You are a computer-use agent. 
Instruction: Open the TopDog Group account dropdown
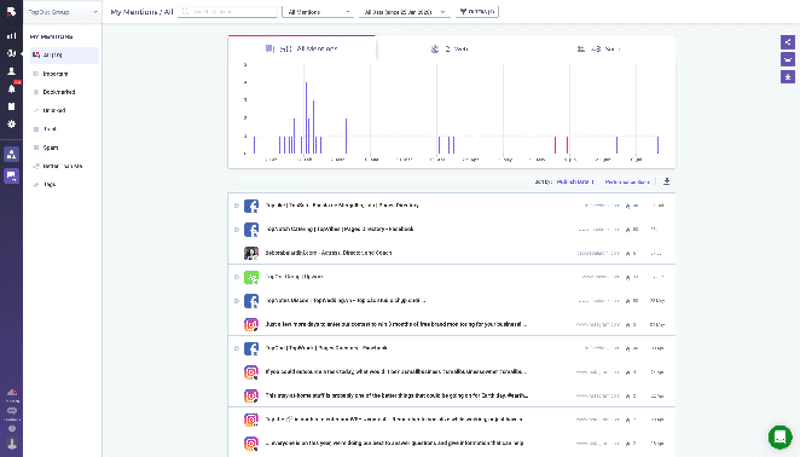[x=63, y=12]
